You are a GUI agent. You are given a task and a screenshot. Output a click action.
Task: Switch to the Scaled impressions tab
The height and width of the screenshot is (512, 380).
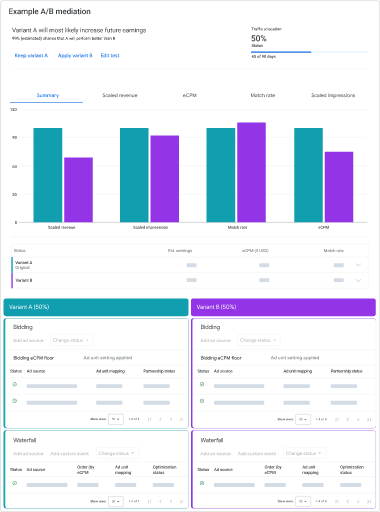click(333, 95)
